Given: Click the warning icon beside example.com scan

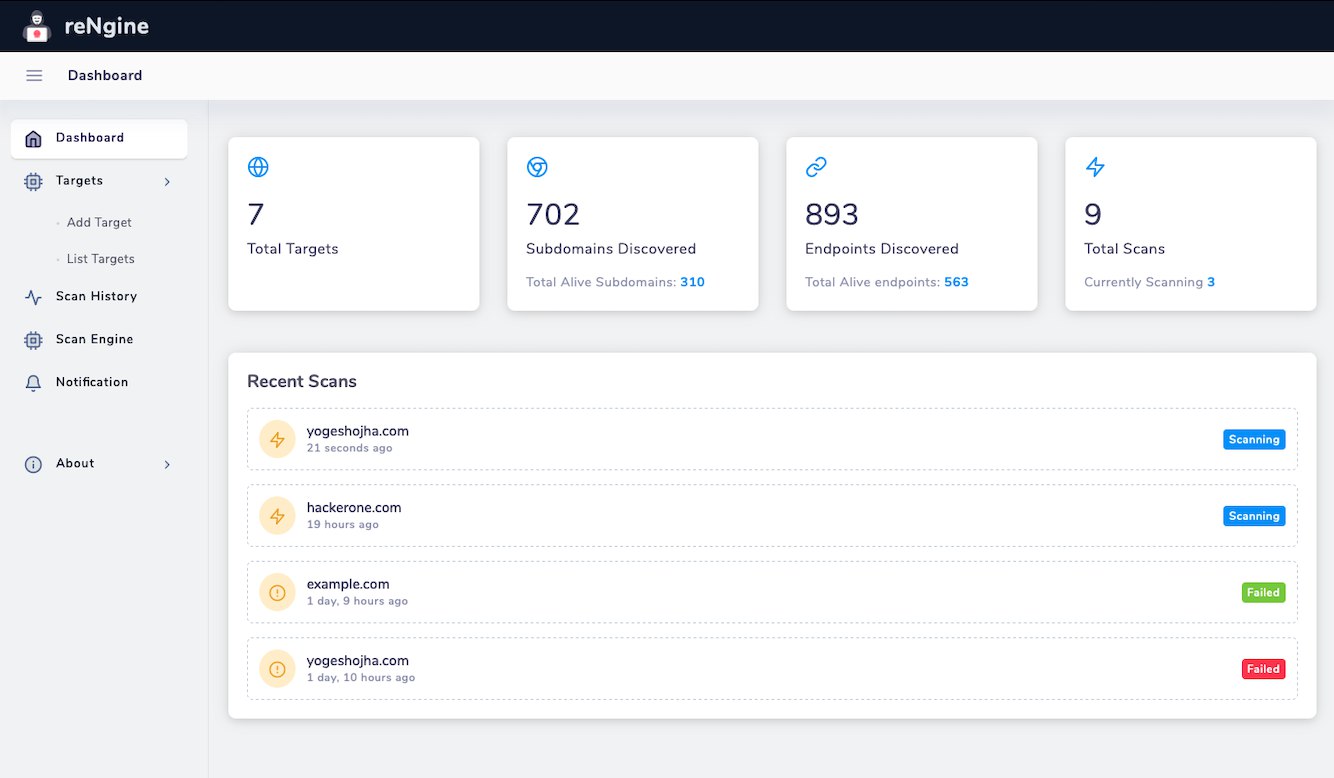Looking at the screenshot, I should click(x=278, y=592).
